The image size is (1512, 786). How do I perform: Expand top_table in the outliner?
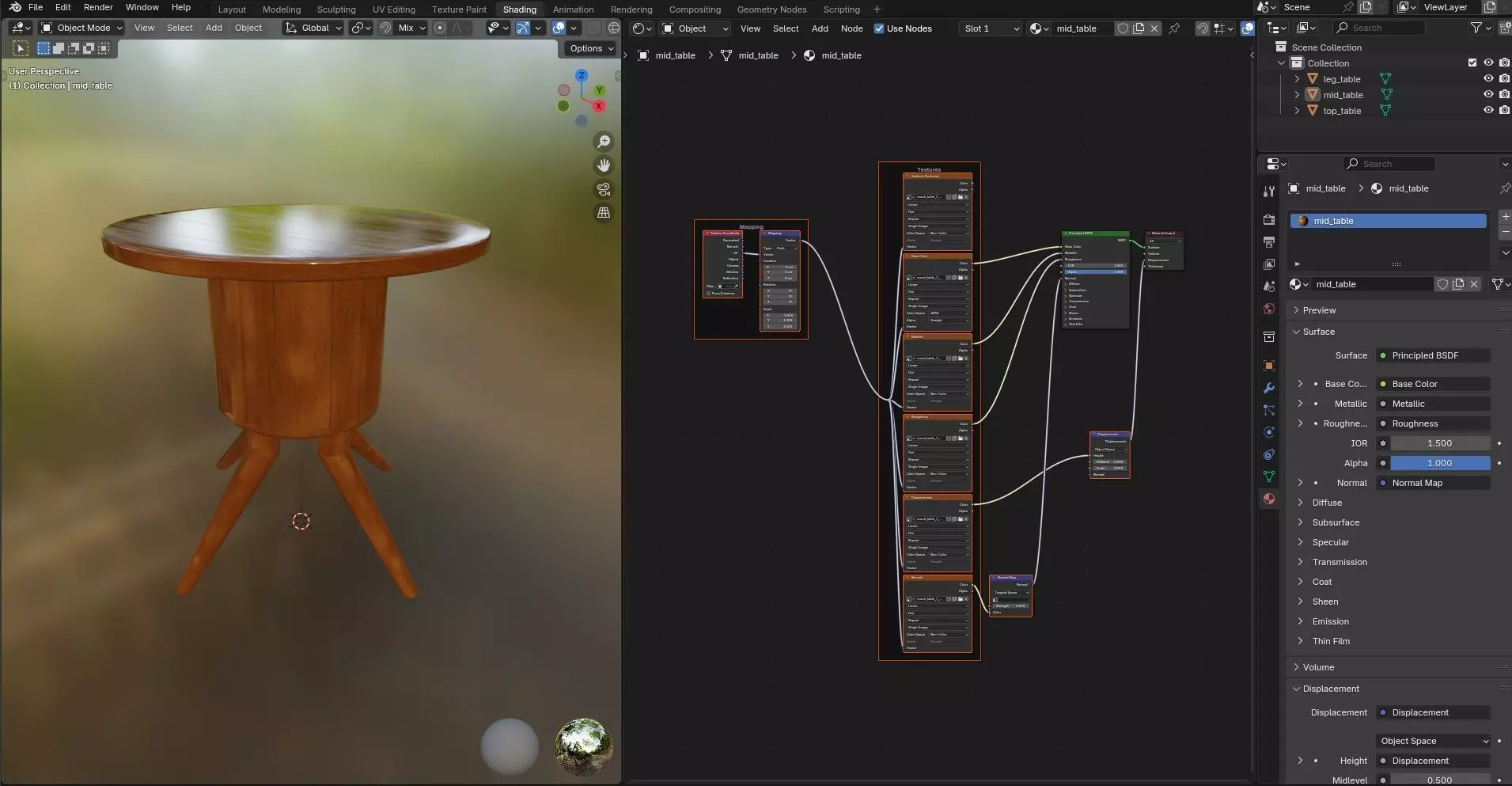pos(1297,111)
